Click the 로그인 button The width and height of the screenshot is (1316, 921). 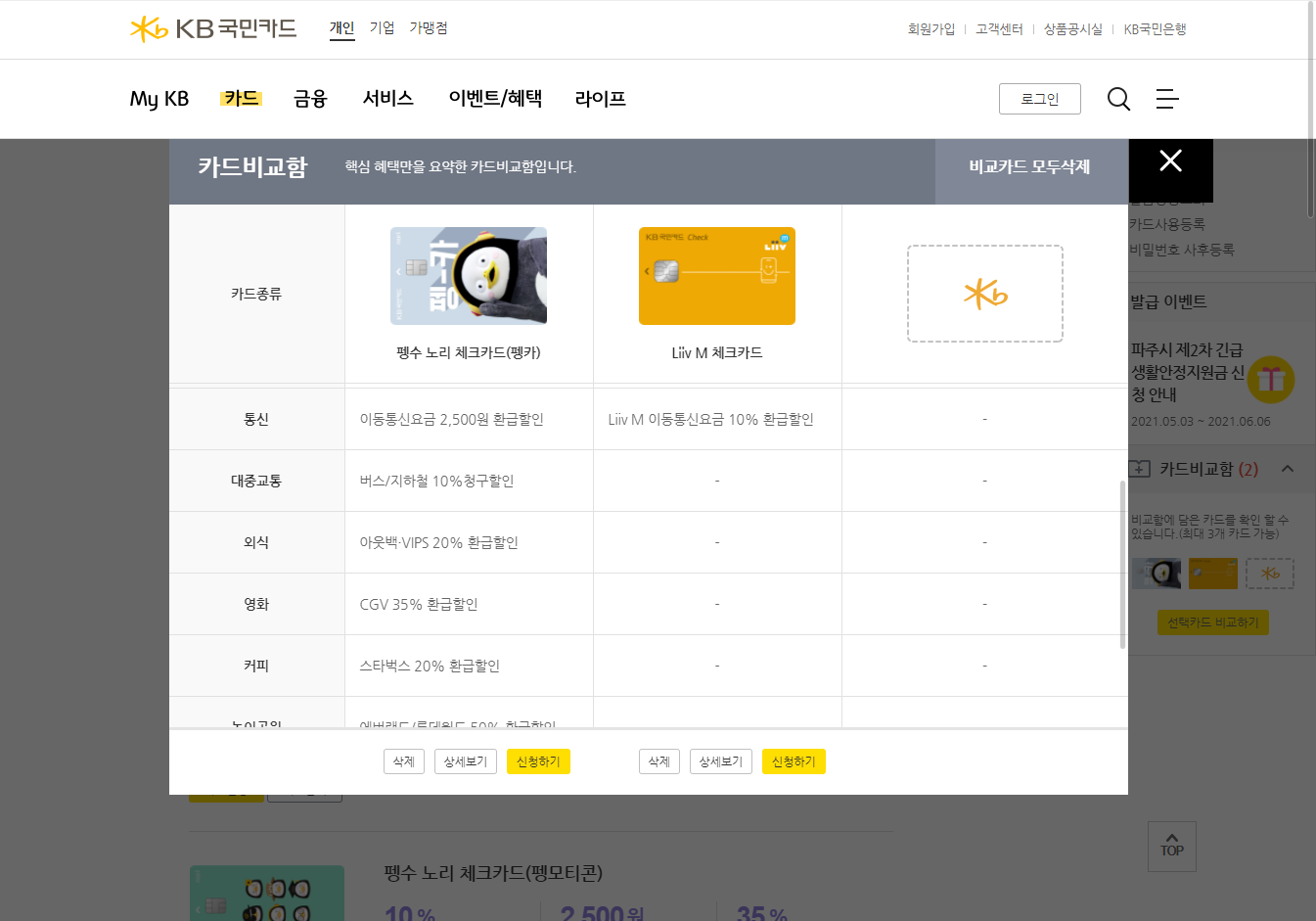[x=1040, y=99]
